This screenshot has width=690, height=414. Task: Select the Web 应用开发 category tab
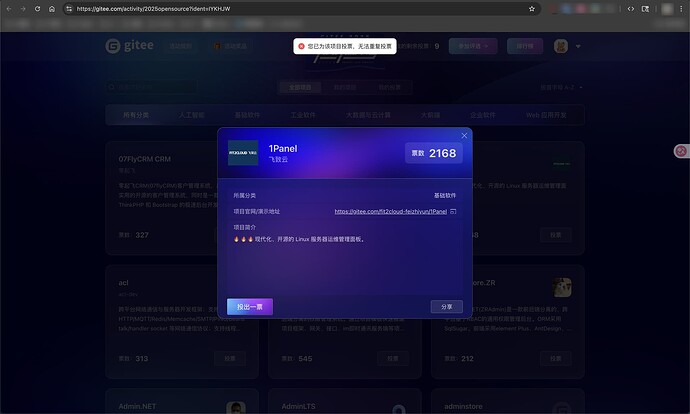coord(554,115)
